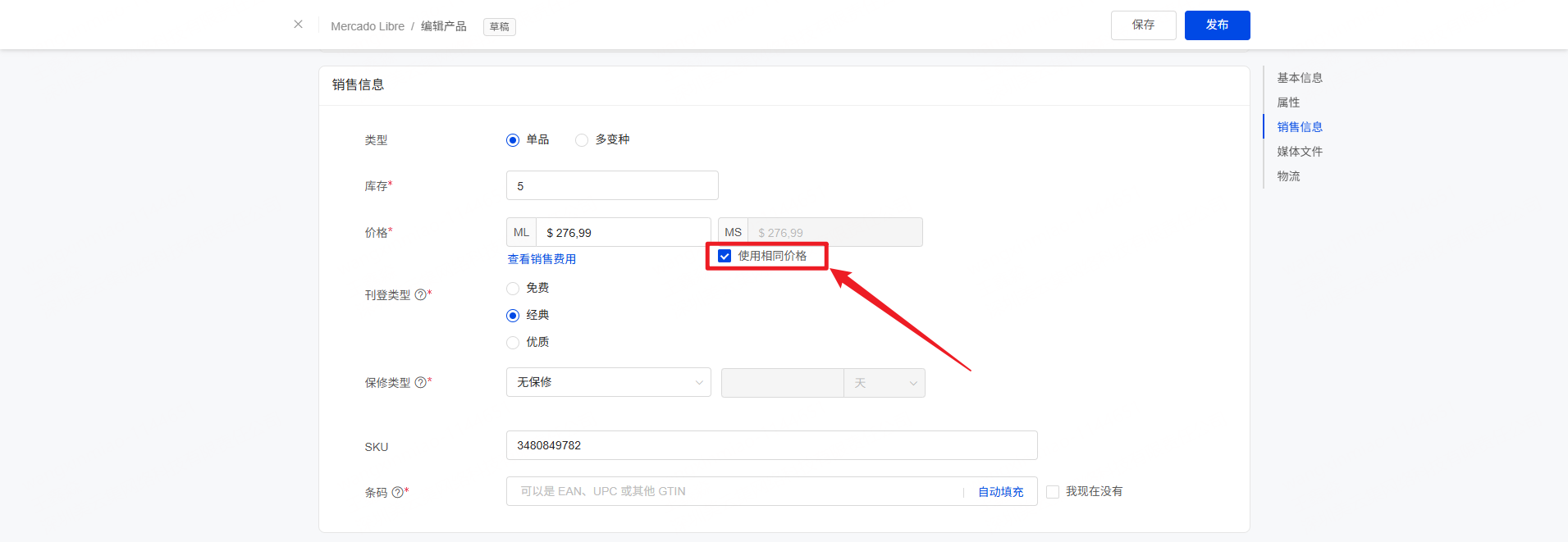Select 多变种 product type radio
This screenshot has width=1568, height=542.
tap(582, 140)
